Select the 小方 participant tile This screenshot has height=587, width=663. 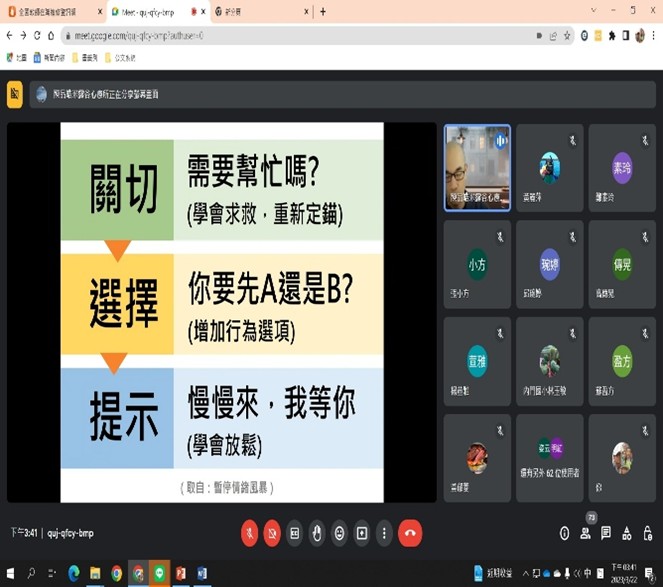coord(477,264)
